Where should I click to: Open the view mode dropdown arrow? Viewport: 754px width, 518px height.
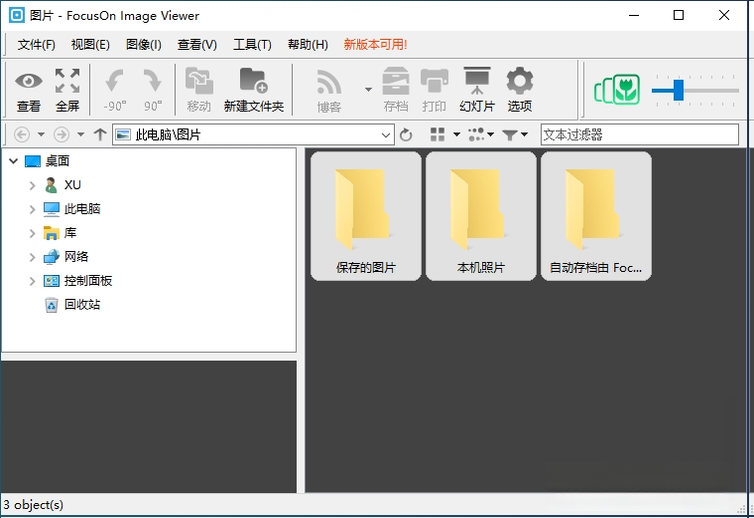click(457, 135)
